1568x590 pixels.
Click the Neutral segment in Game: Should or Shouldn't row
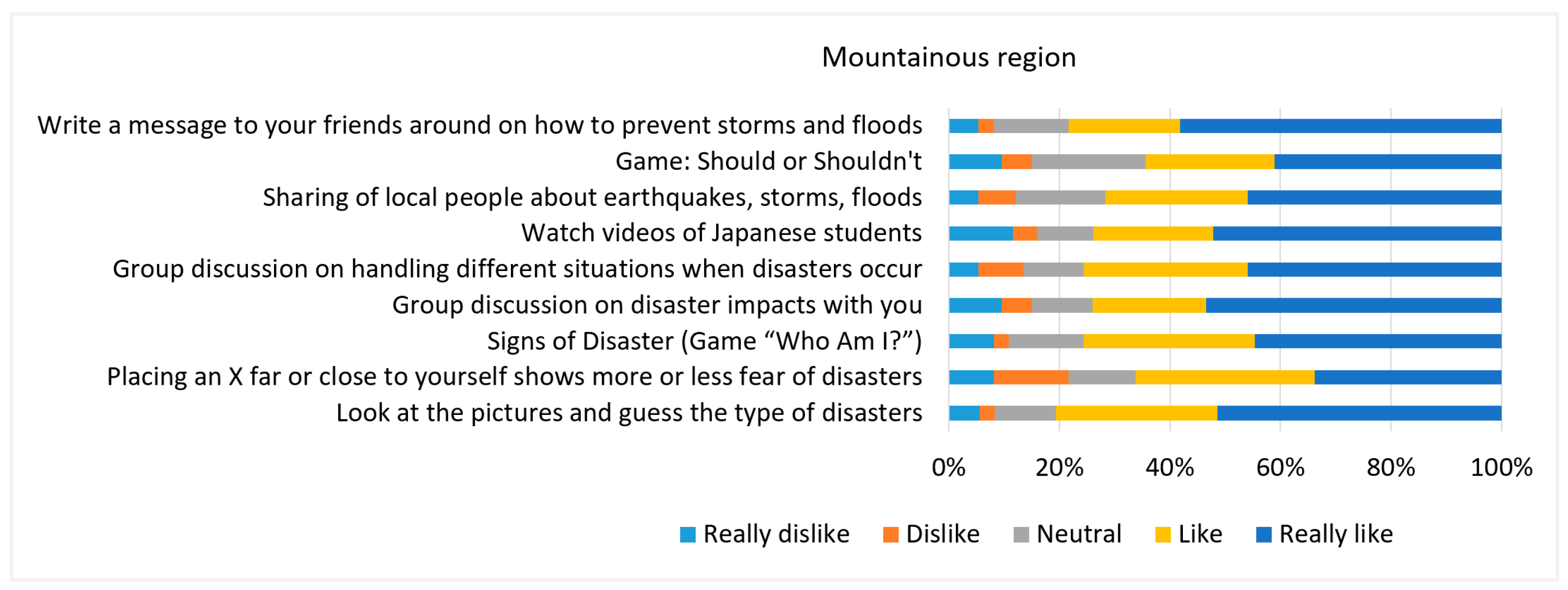(x=1088, y=162)
